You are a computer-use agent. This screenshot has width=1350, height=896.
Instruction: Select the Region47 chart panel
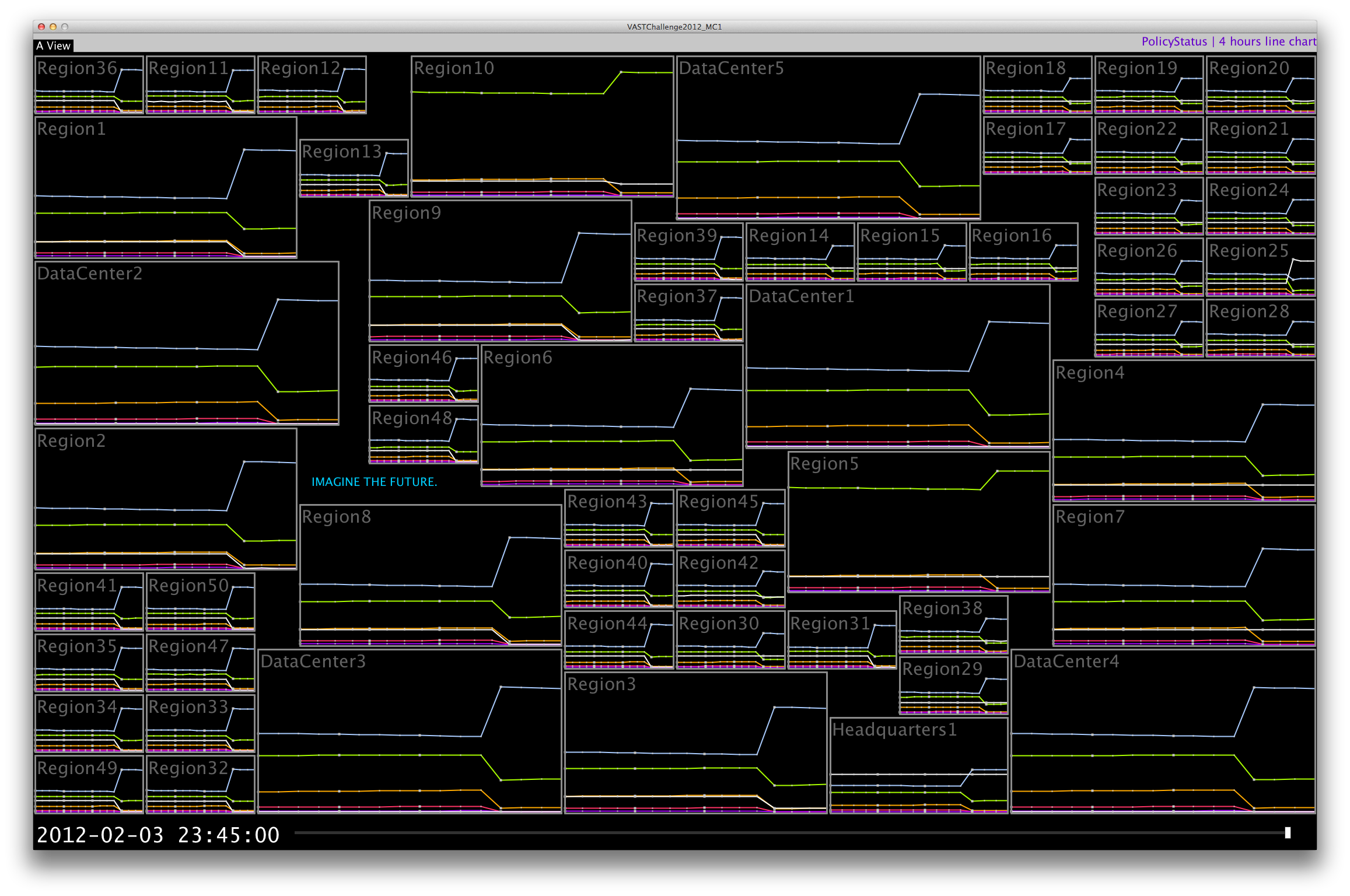pyautogui.click(x=201, y=663)
